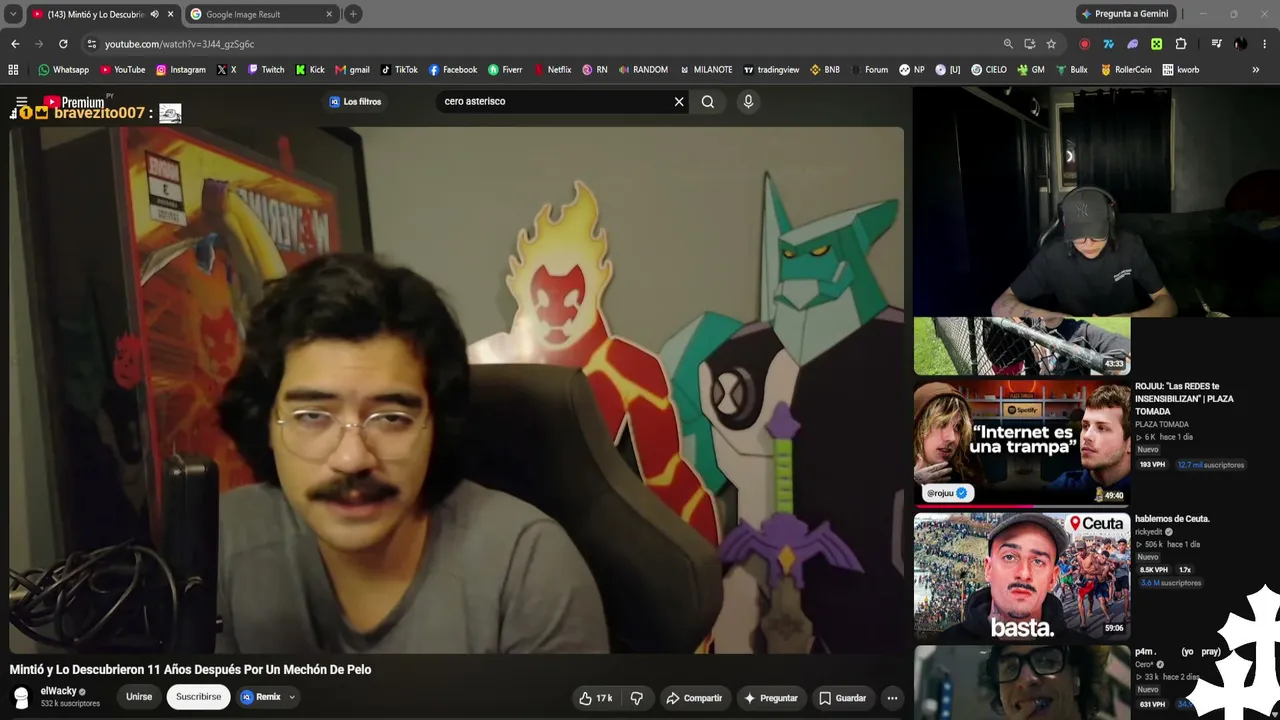The width and height of the screenshot is (1280, 720).
Task: Dislike the video with thumbs-down
Action: (x=637, y=698)
